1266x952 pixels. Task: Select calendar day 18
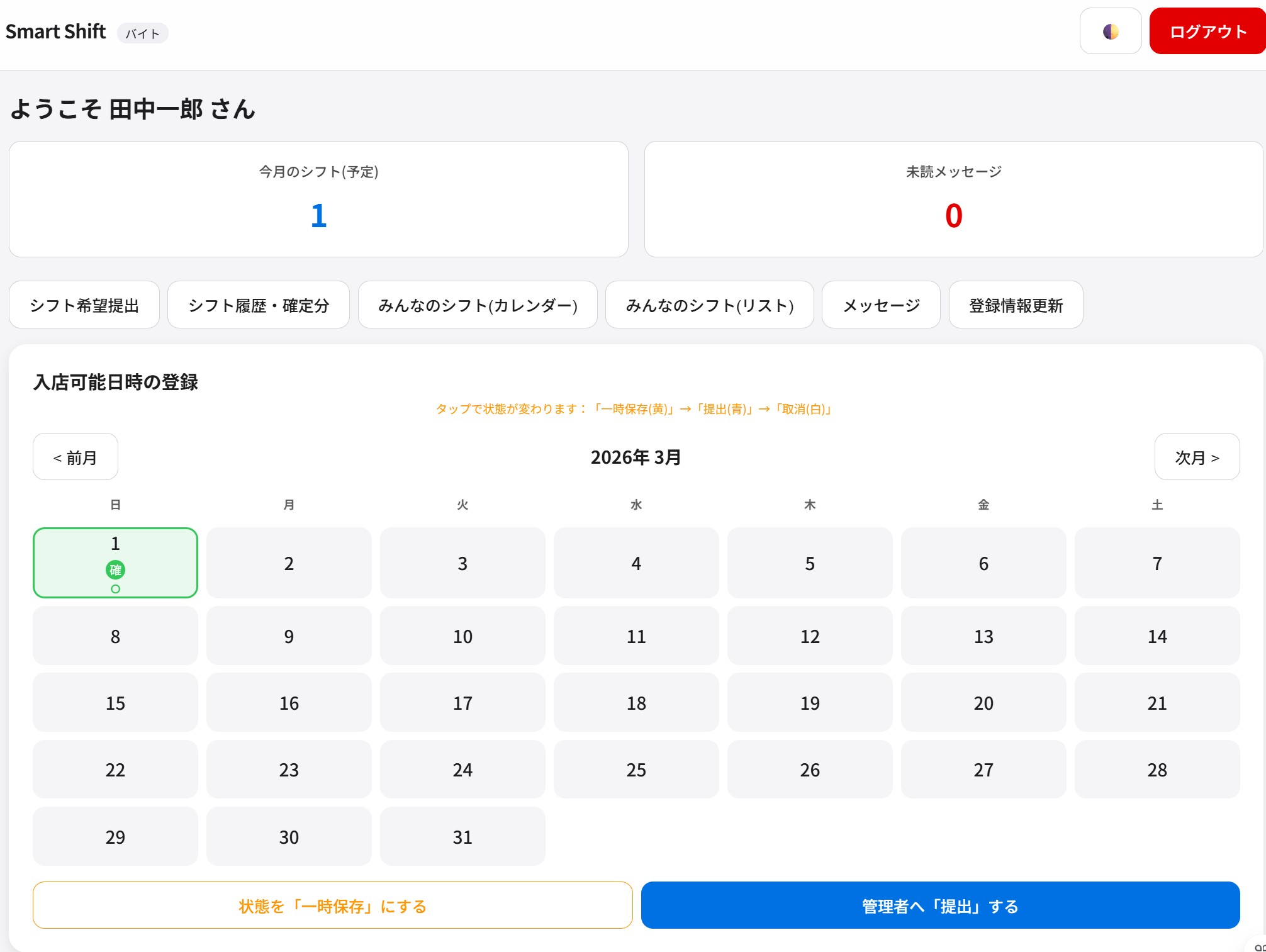(x=636, y=702)
